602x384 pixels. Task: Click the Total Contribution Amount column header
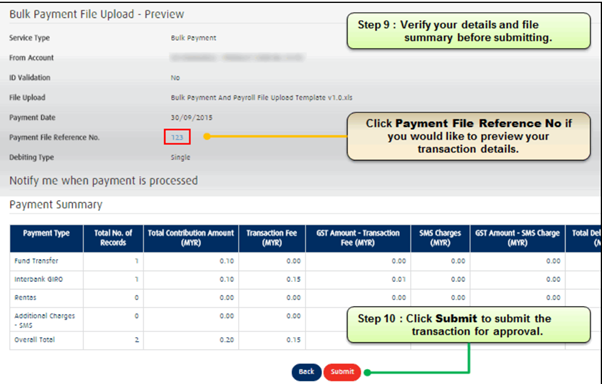[191, 238]
